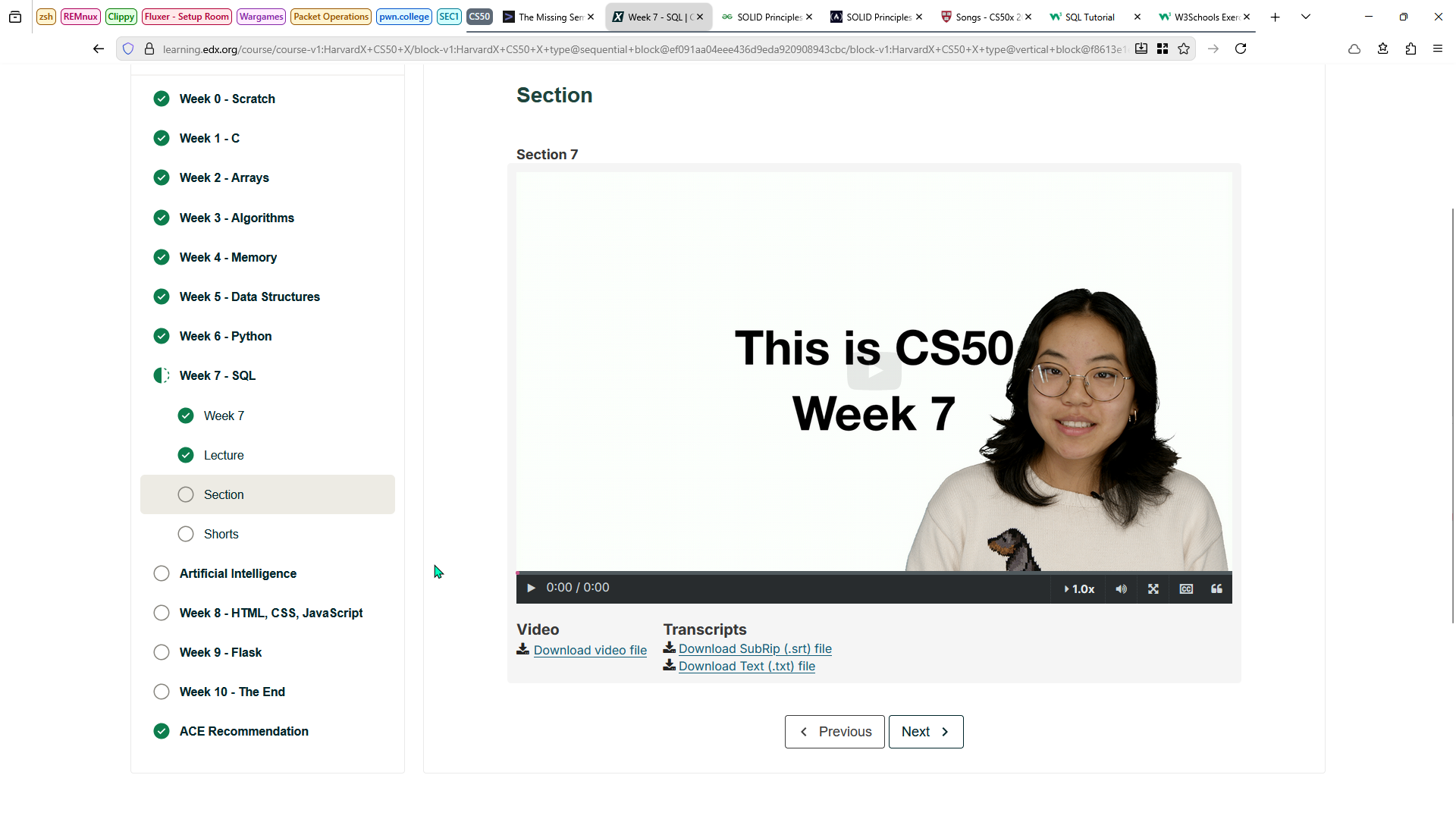This screenshot has height=819, width=1456.
Task: Open the application hamburger menu
Action: click(1438, 49)
